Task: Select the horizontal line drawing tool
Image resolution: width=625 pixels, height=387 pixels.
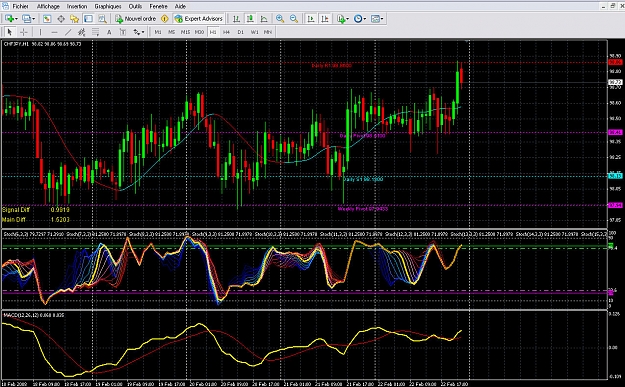Action: (x=54, y=32)
